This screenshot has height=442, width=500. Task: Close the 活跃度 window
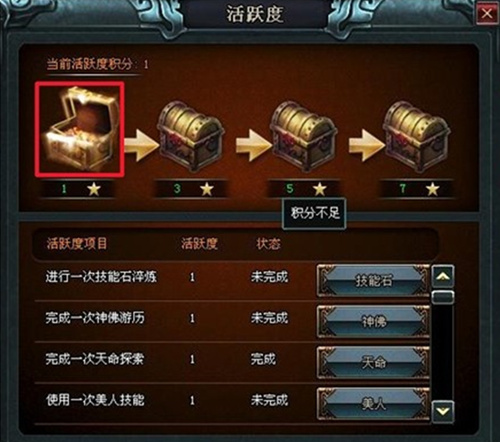[x=487, y=14]
